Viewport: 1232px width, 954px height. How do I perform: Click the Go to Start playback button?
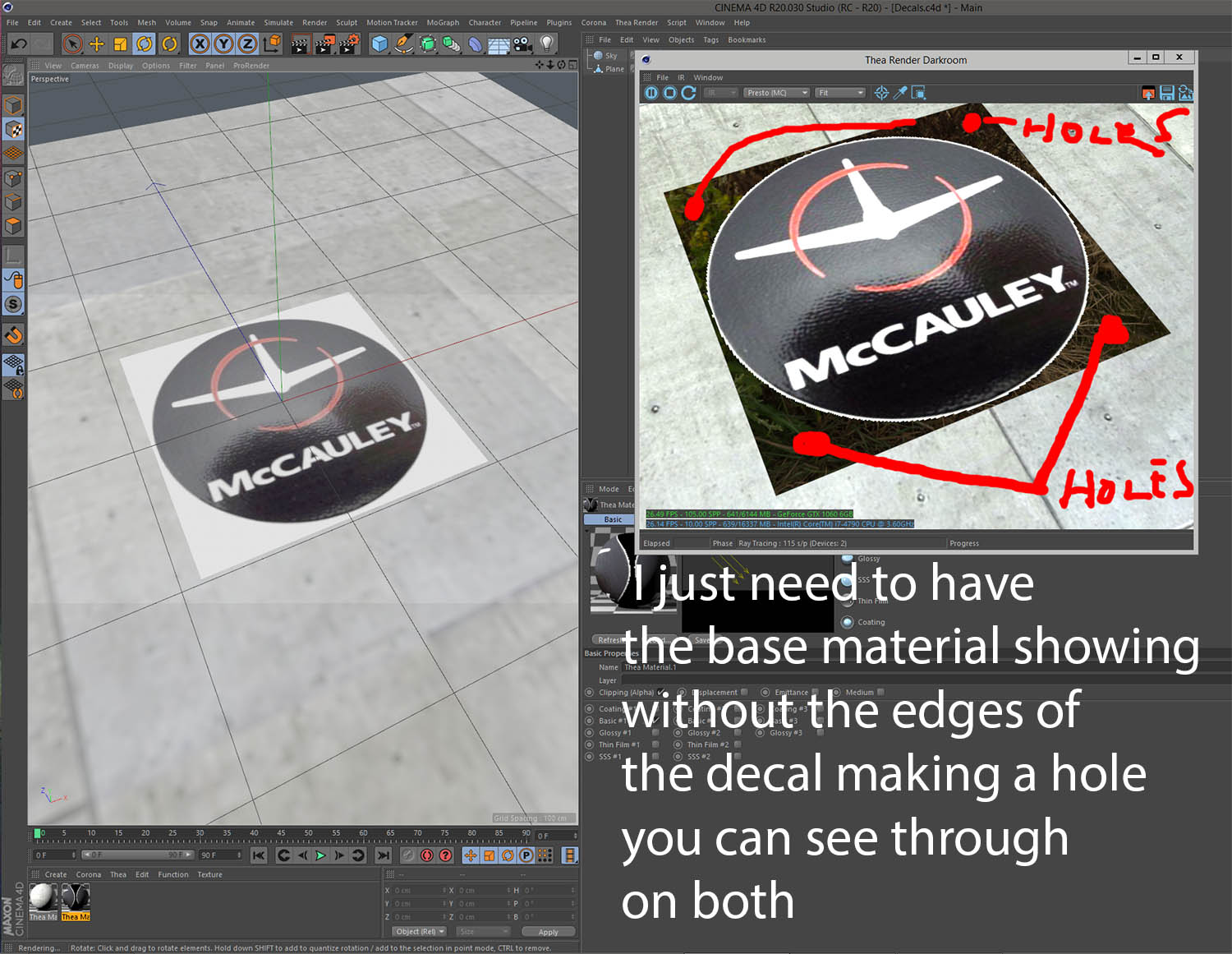click(259, 855)
